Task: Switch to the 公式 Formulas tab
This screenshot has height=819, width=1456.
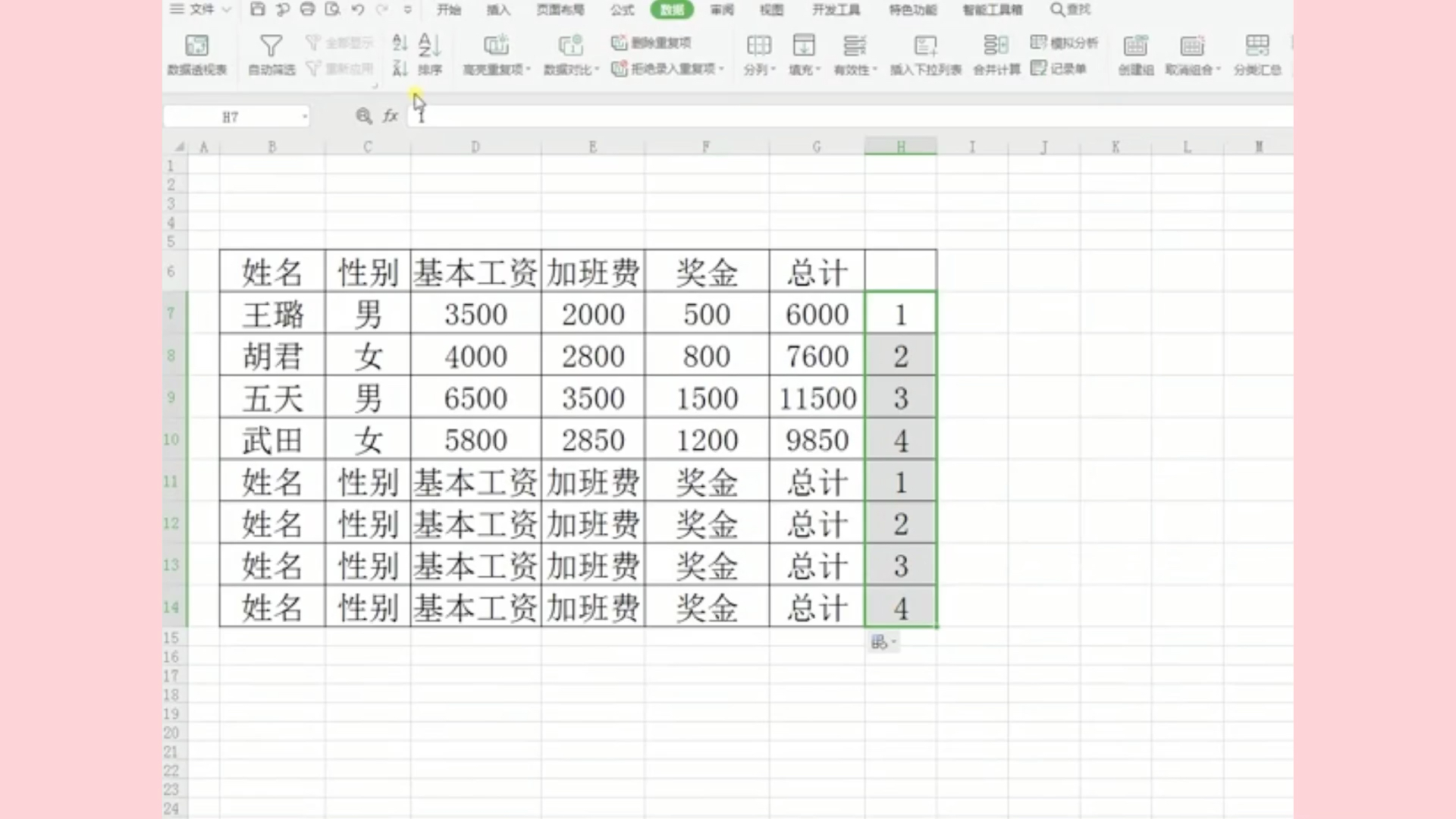Action: 622,9
